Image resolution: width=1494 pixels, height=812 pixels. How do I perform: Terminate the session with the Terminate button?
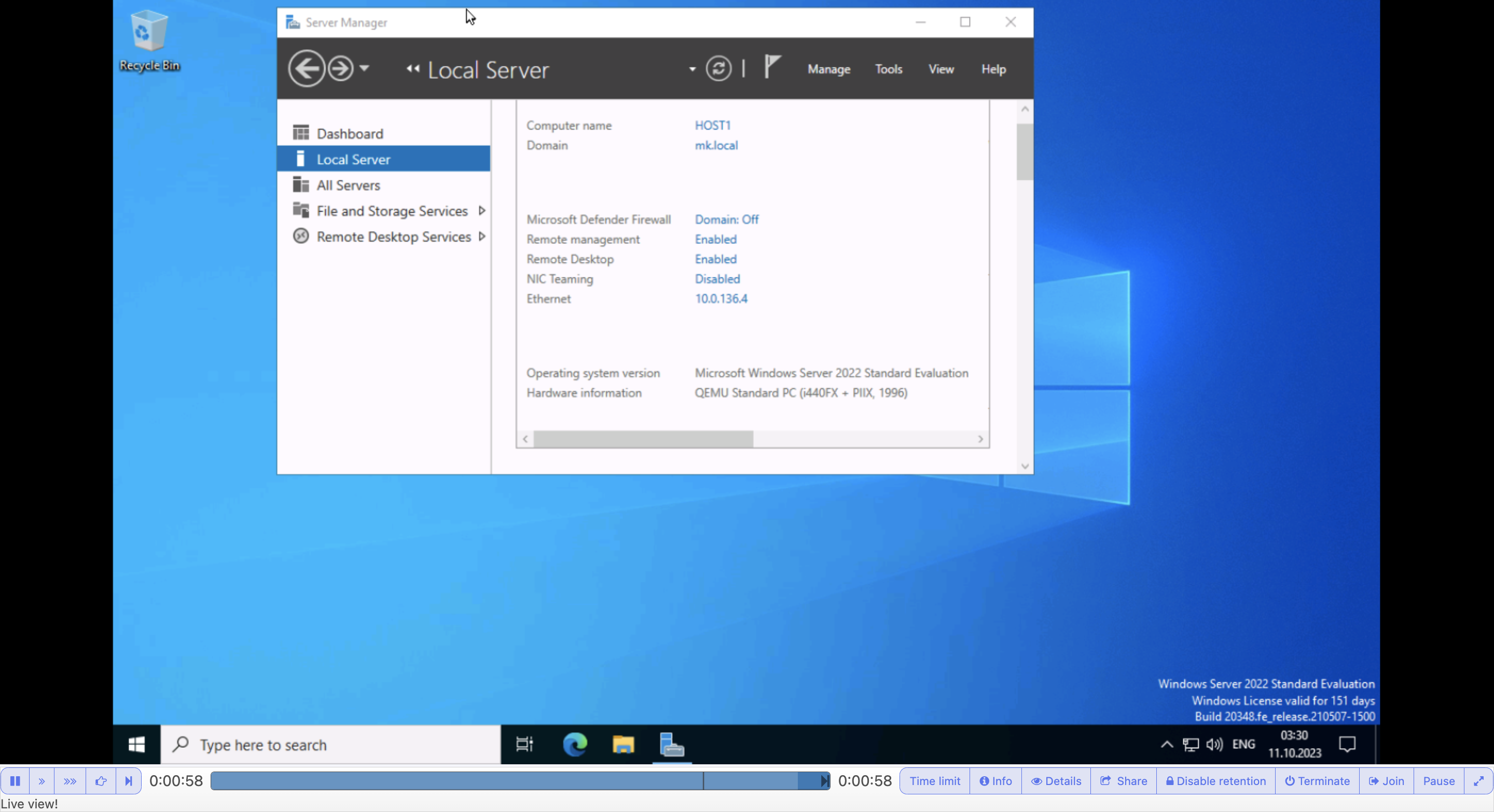click(1317, 781)
